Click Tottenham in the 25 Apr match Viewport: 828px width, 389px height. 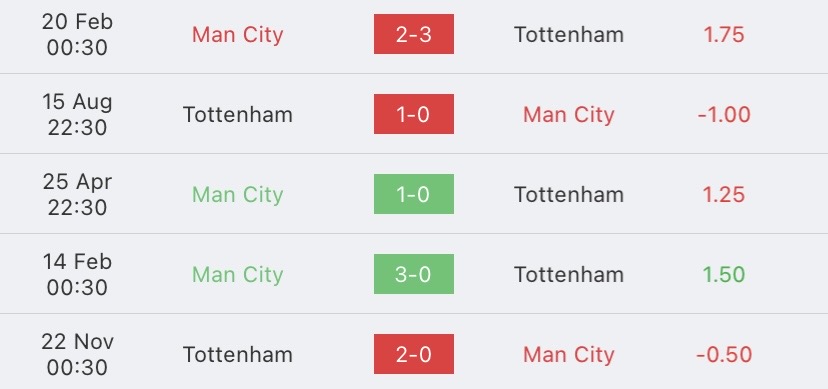click(569, 194)
